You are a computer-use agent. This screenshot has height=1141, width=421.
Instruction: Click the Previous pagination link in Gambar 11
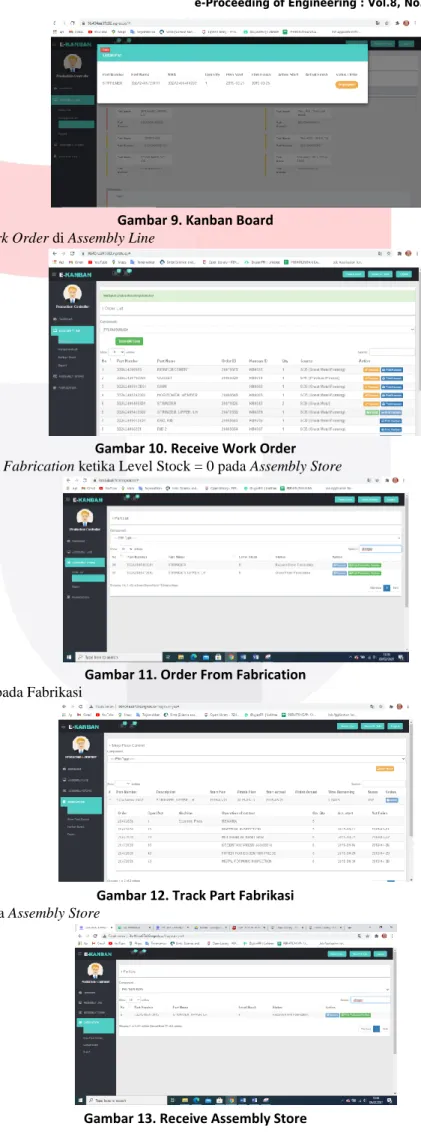374,588
